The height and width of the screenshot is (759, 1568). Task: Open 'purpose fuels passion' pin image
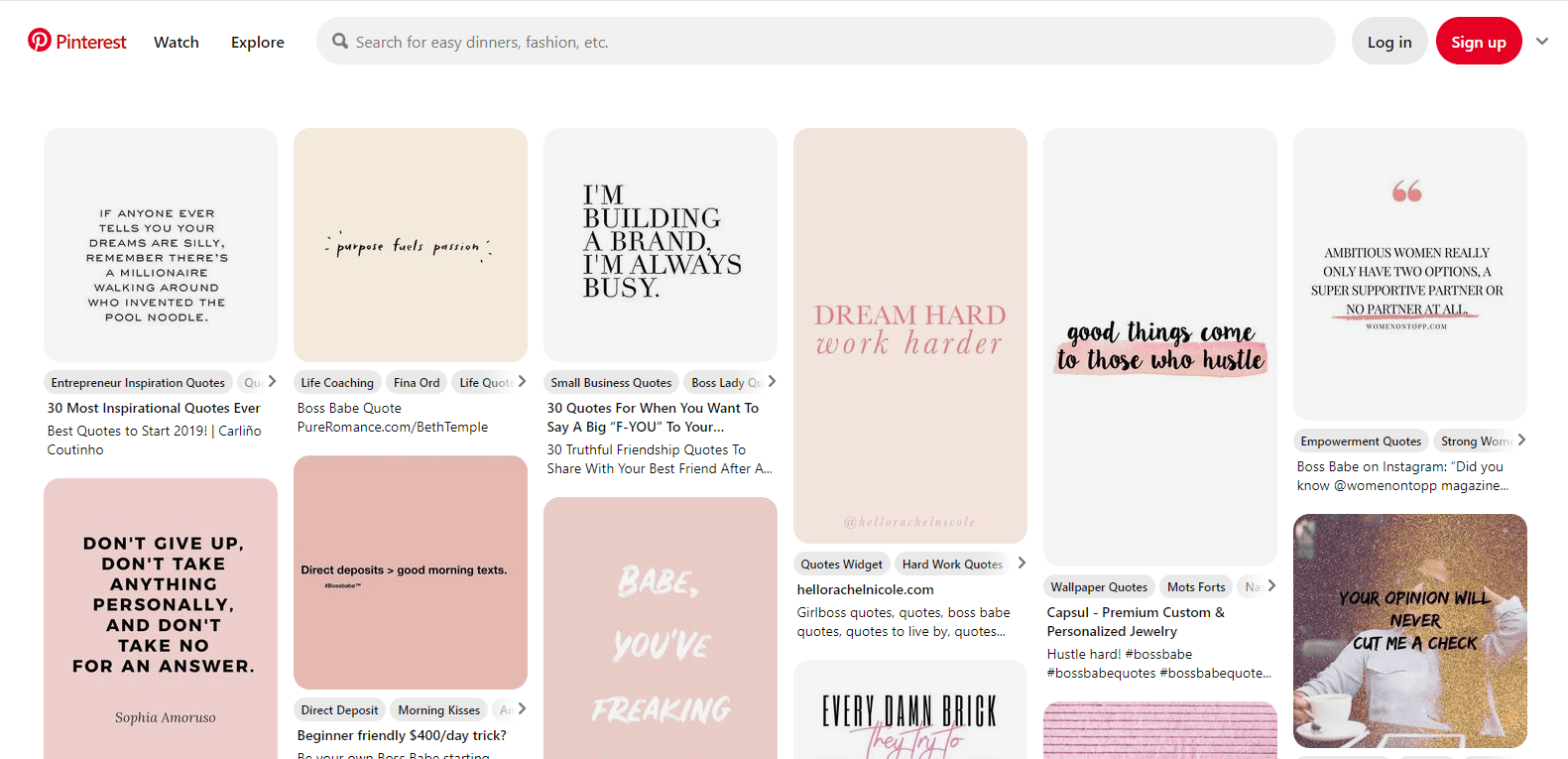point(410,244)
